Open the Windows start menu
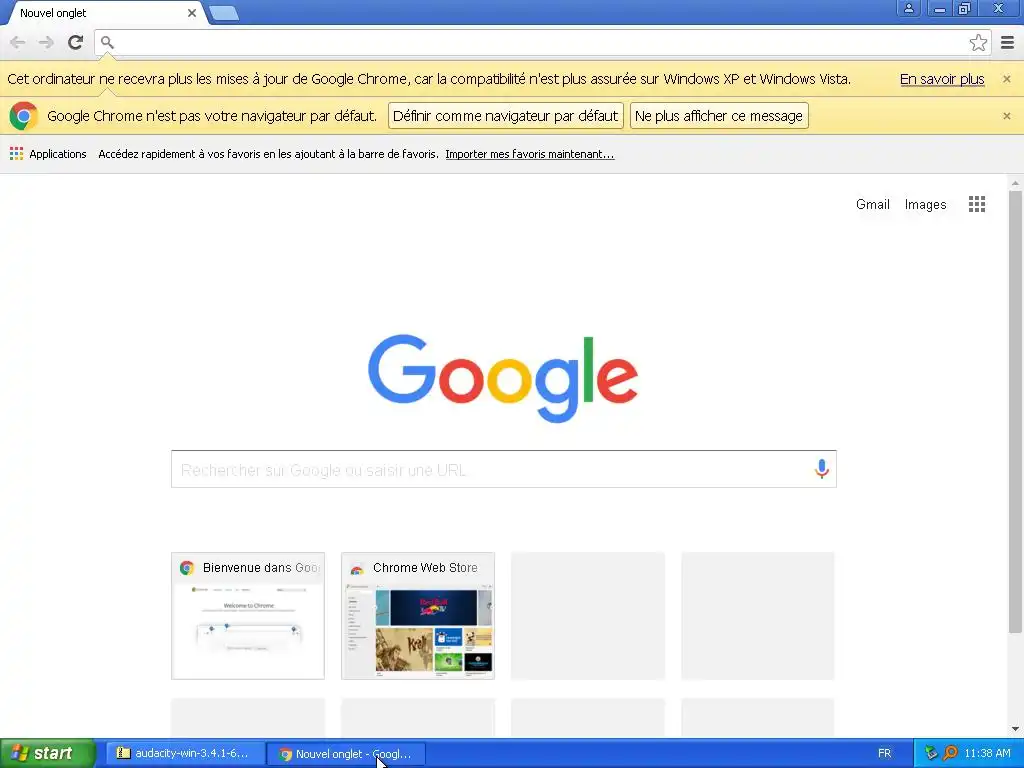Viewport: 1024px width, 768px height. pos(48,753)
